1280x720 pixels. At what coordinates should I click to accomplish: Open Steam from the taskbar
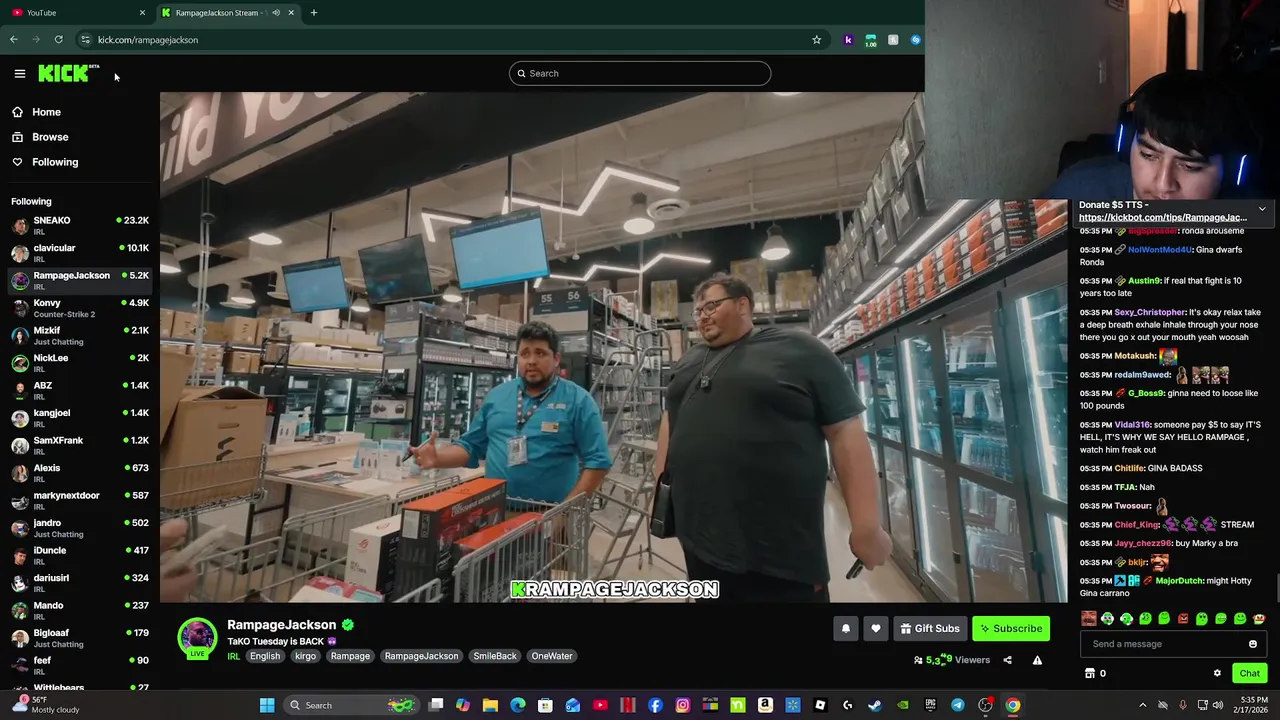pos(875,705)
